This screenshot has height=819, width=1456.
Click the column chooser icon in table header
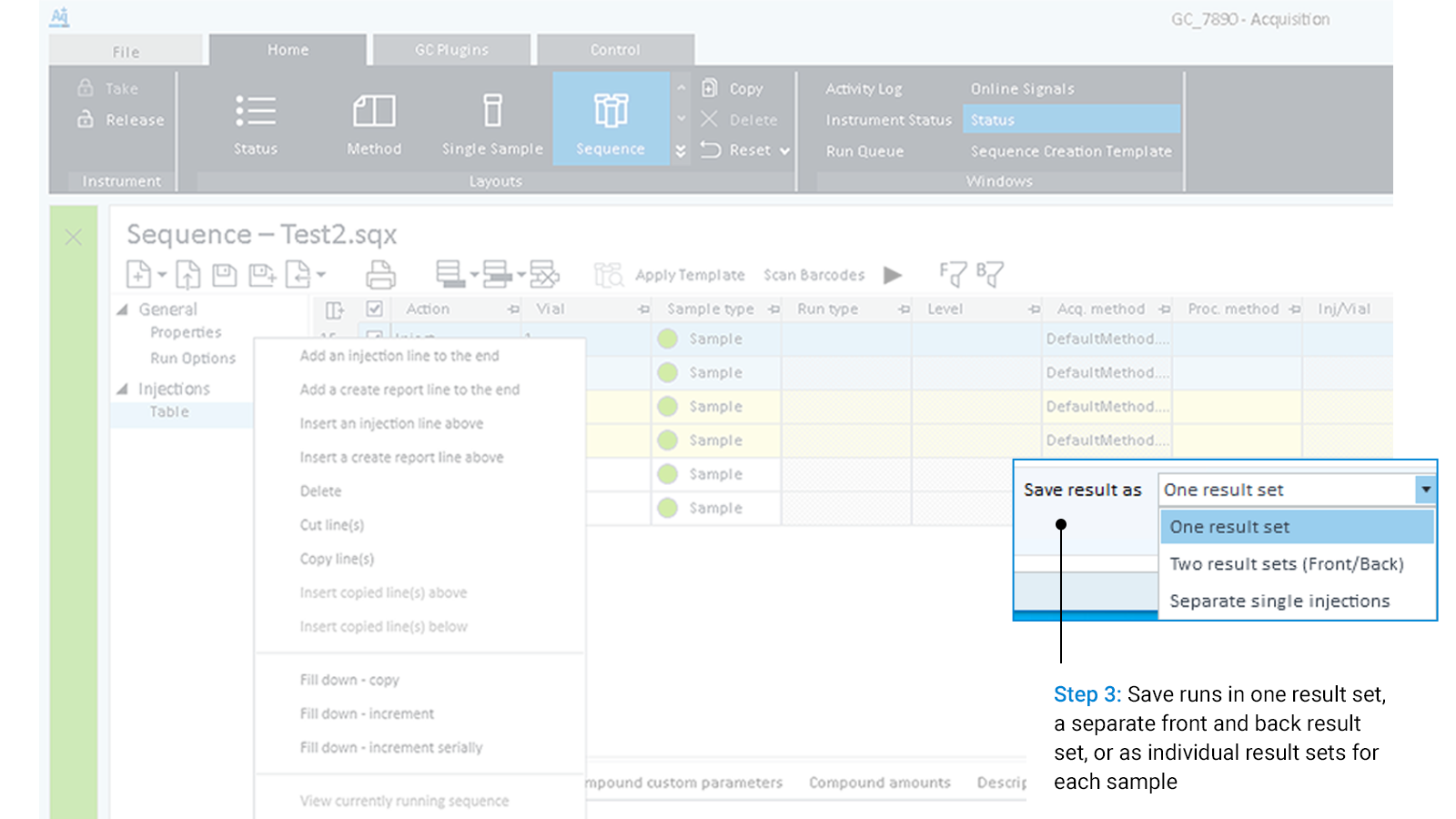coord(334,310)
